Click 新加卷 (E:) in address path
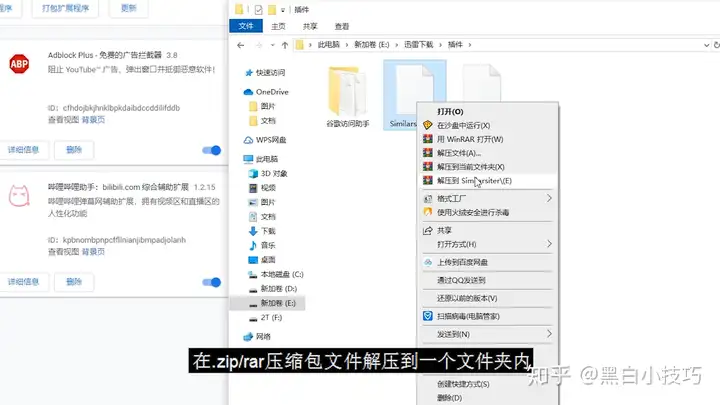 [371, 45]
